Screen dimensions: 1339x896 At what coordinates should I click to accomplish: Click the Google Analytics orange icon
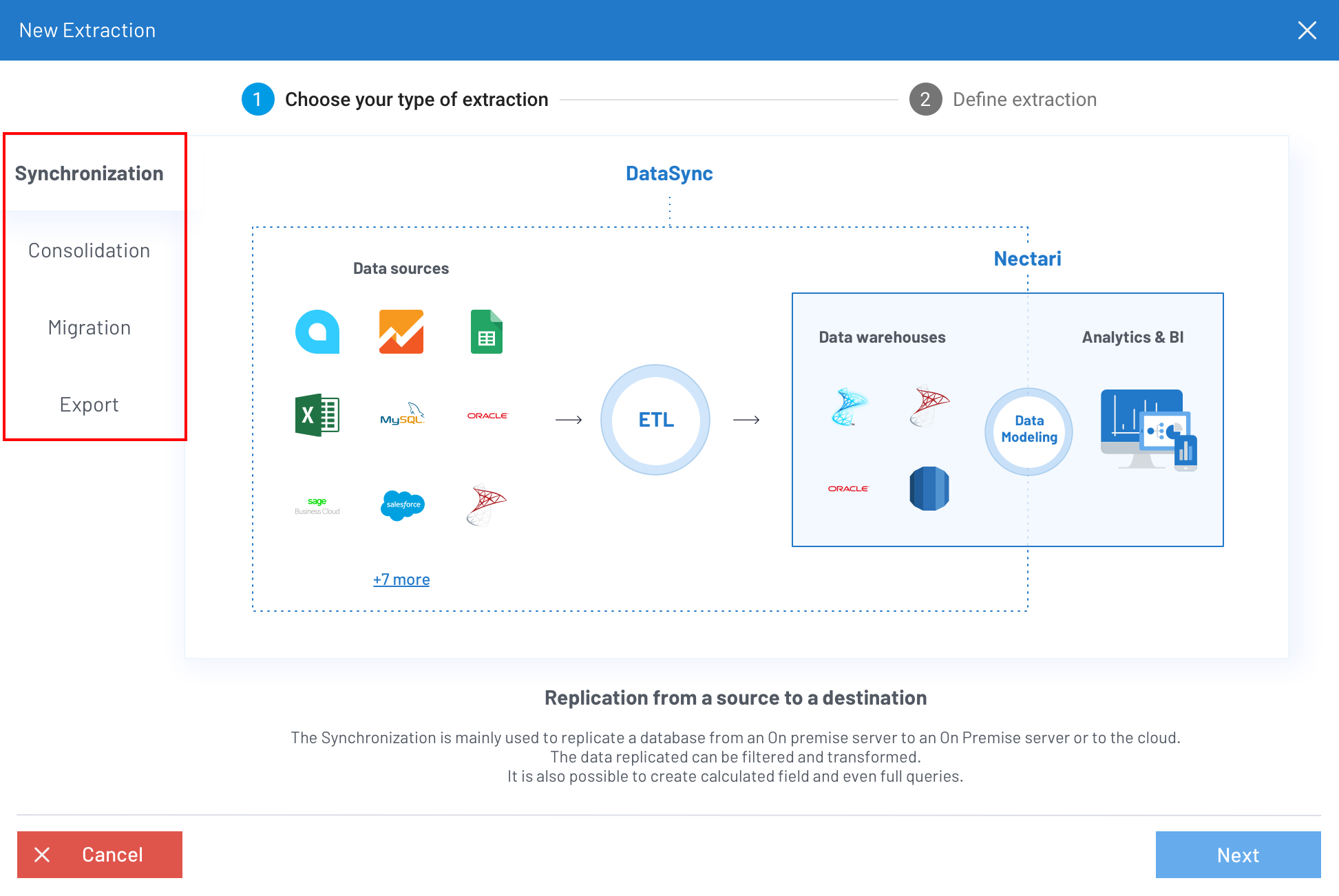click(x=401, y=332)
